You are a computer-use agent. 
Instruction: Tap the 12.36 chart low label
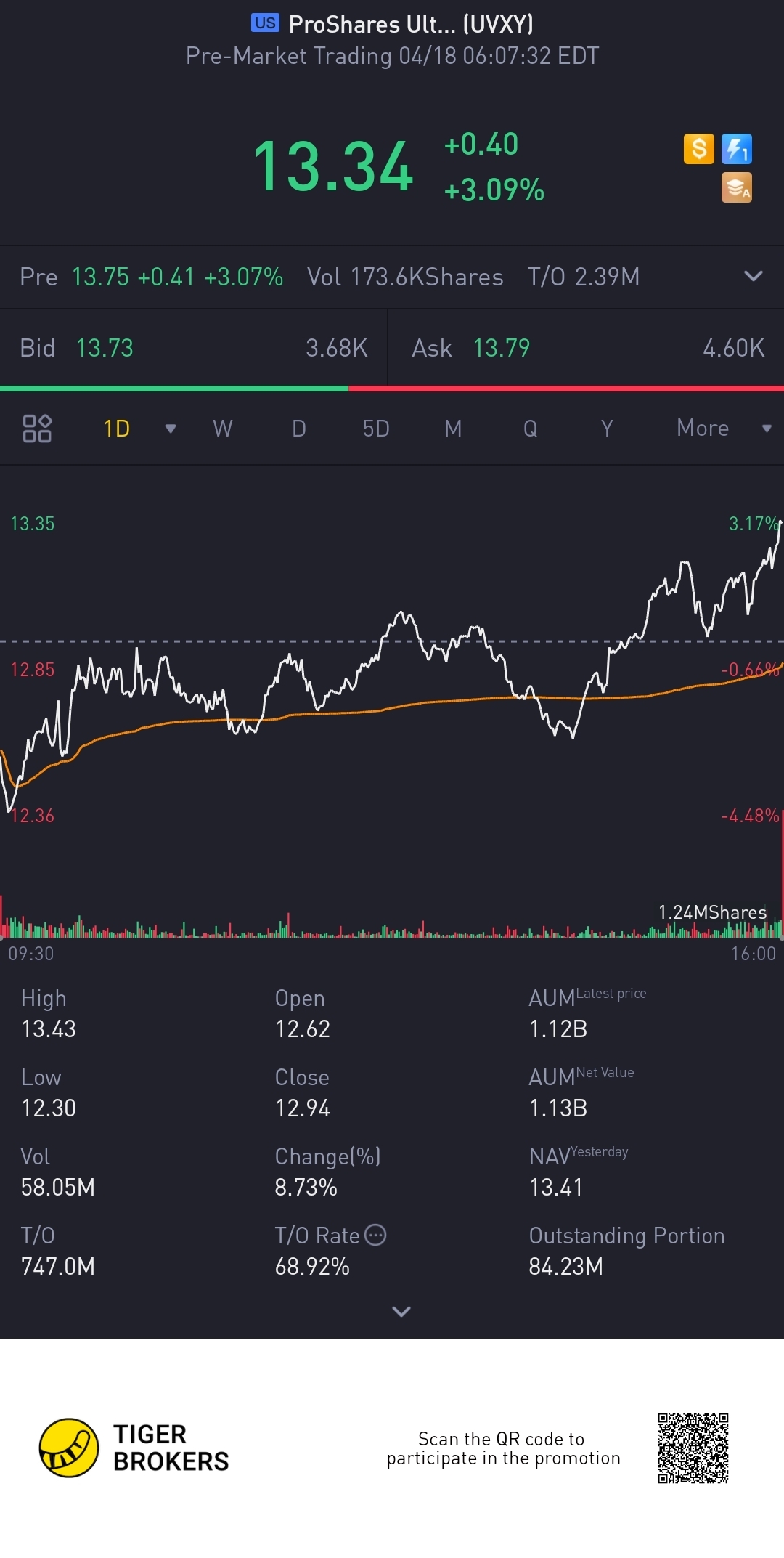click(32, 816)
